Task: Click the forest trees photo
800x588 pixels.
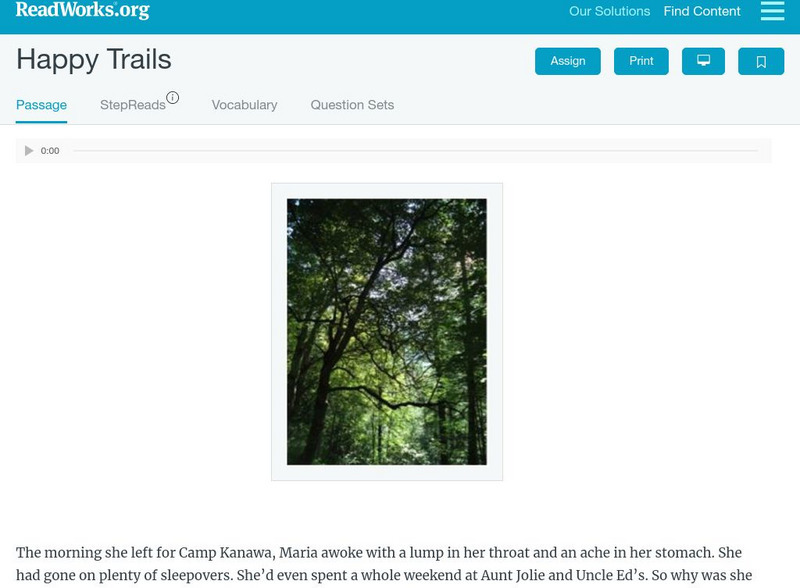Action: tap(387, 332)
